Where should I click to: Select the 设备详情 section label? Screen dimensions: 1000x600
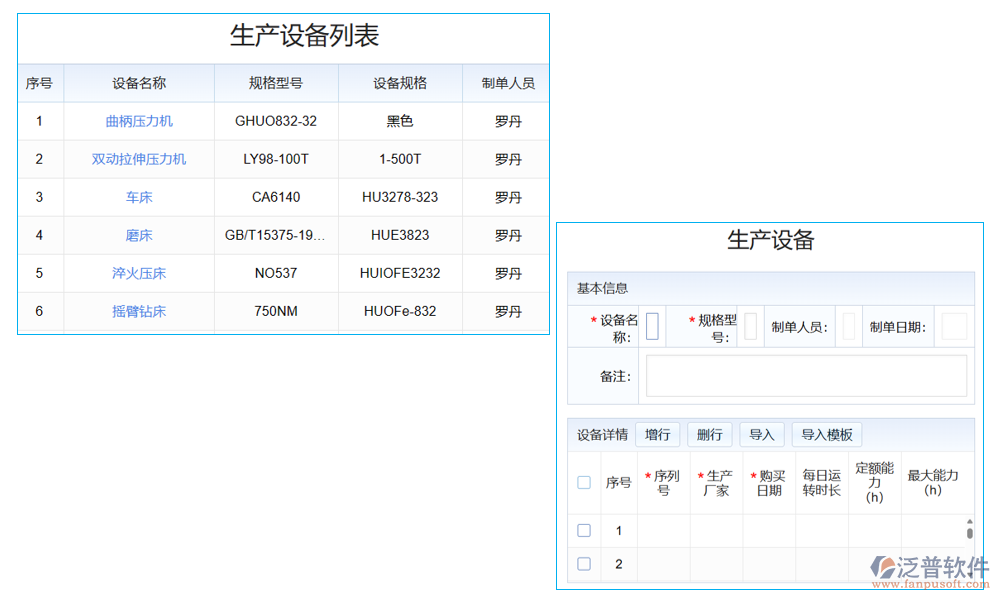(602, 434)
